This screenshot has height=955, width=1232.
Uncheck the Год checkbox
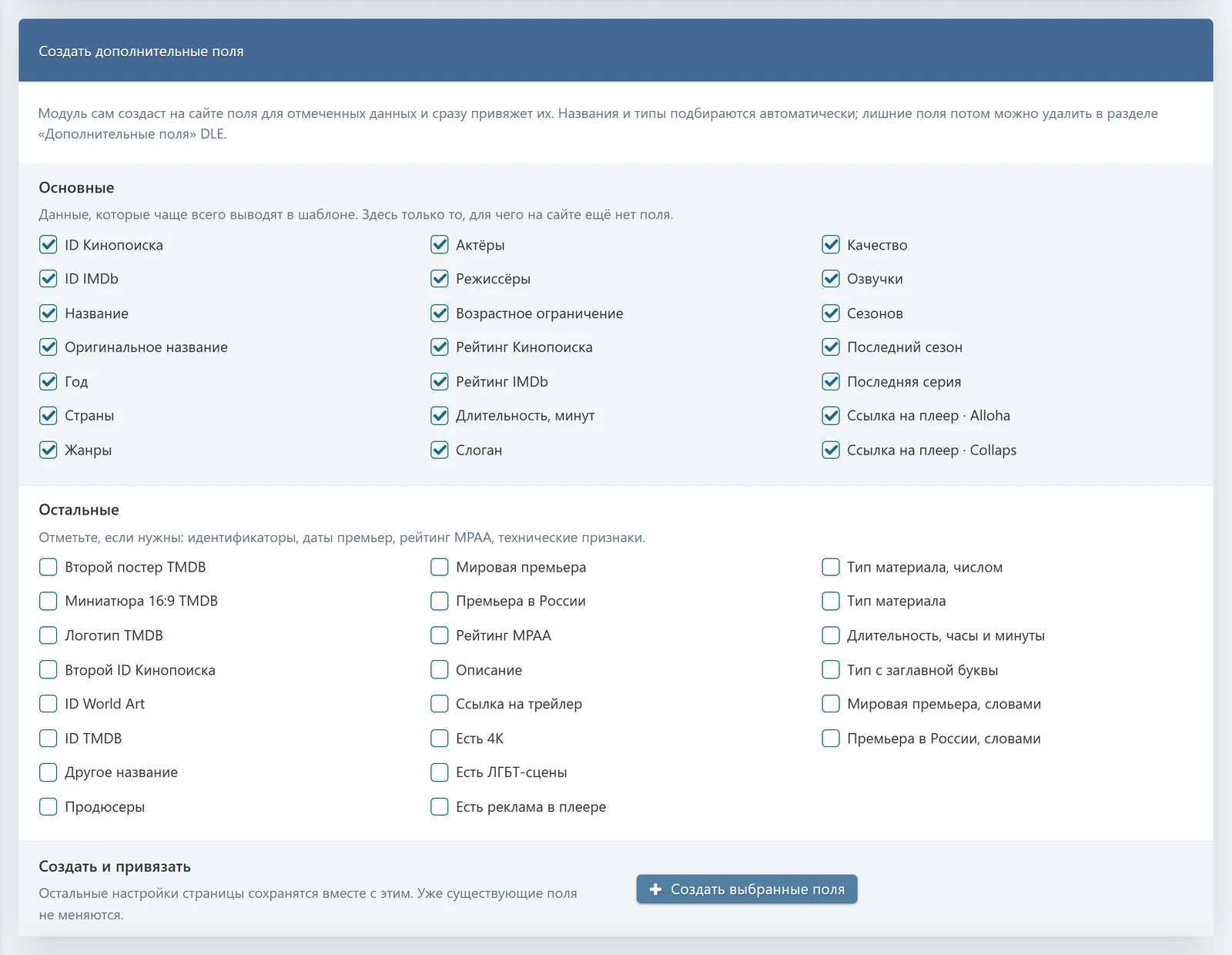click(49, 381)
